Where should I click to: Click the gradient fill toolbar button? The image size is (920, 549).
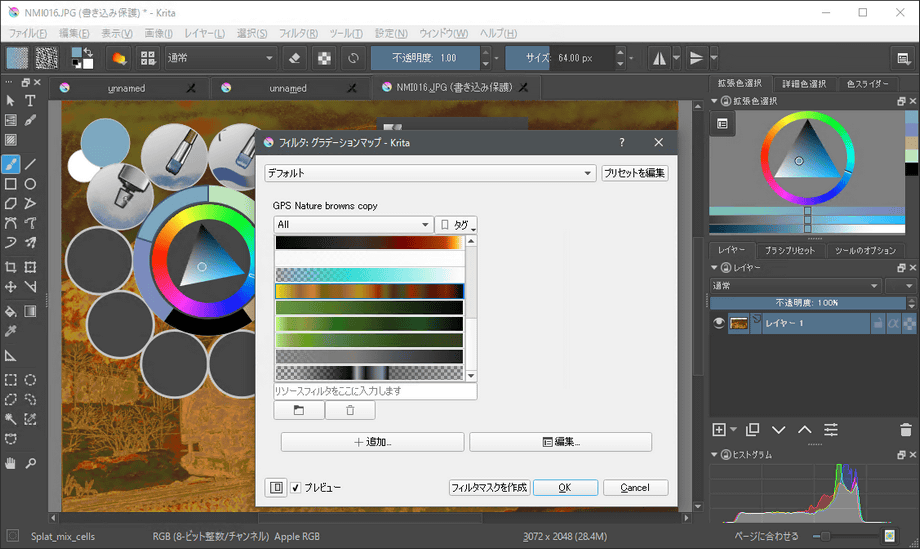click(17, 58)
